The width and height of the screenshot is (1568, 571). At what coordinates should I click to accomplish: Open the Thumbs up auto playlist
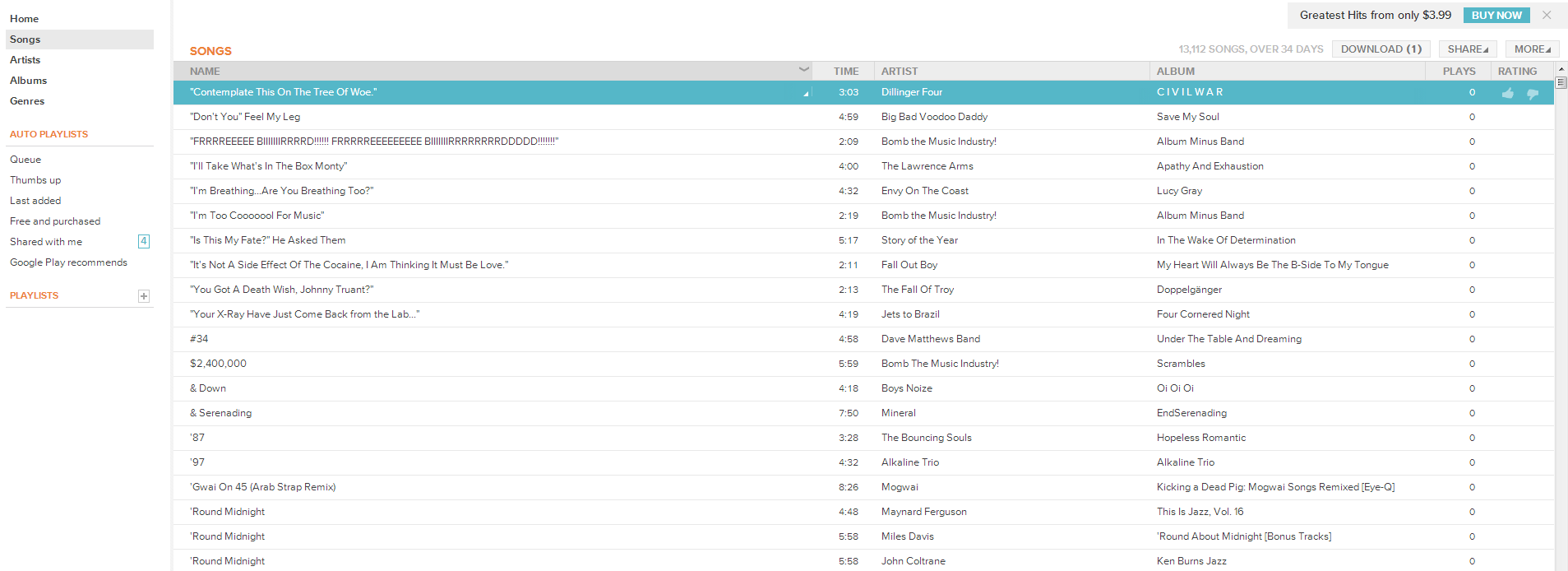pos(35,180)
